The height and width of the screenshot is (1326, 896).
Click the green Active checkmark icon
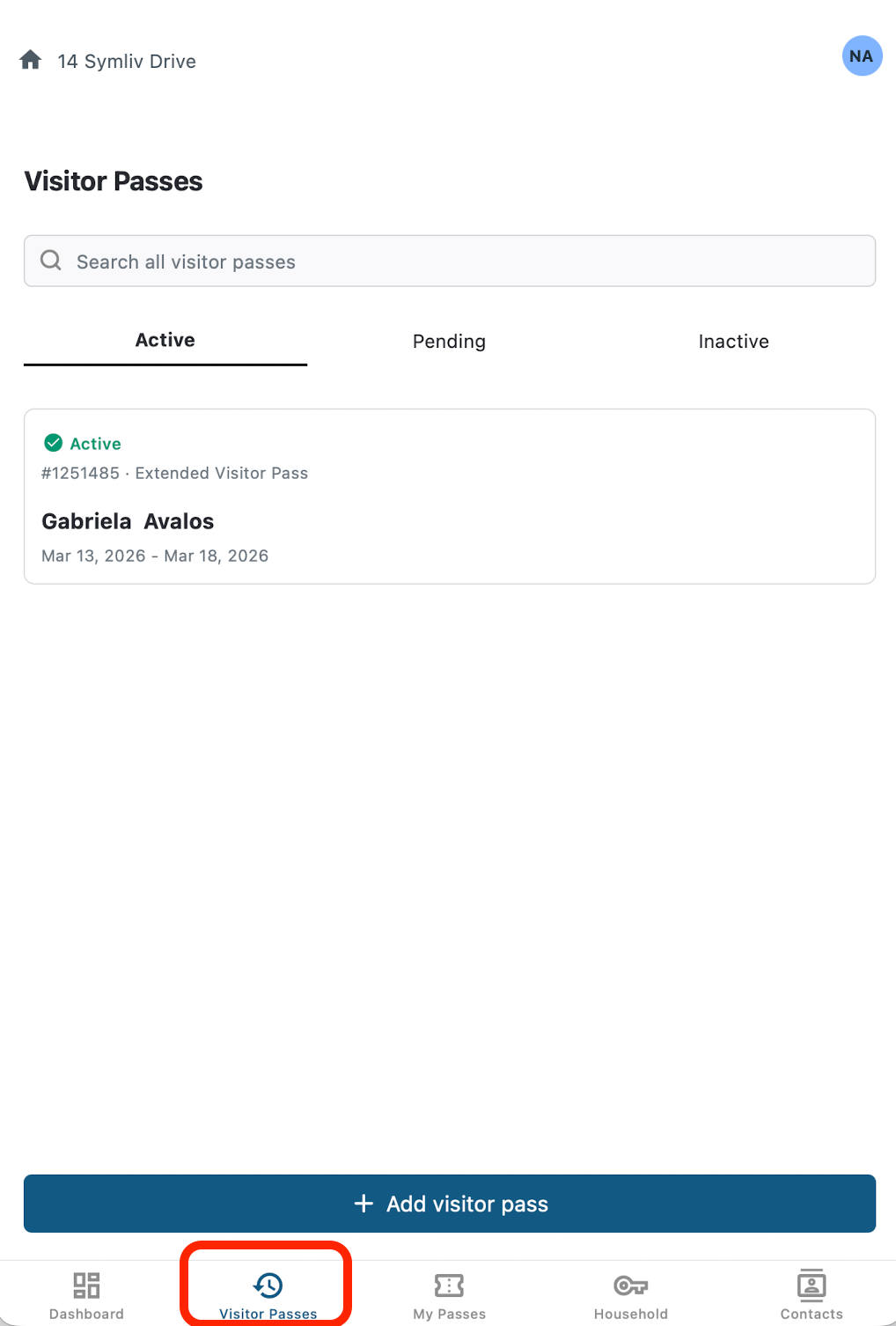(53, 443)
